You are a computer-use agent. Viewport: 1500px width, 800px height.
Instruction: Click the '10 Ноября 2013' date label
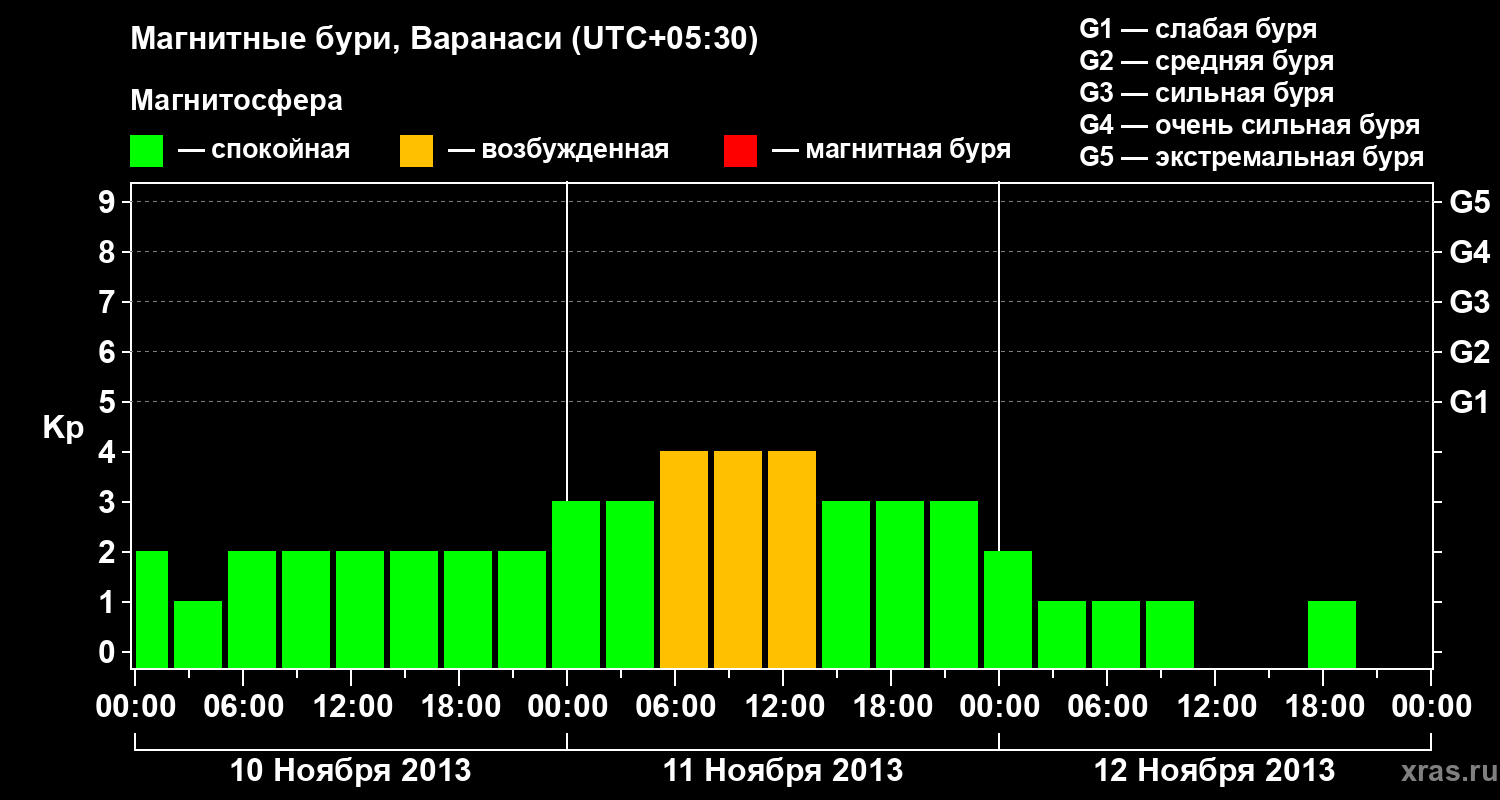click(351, 771)
